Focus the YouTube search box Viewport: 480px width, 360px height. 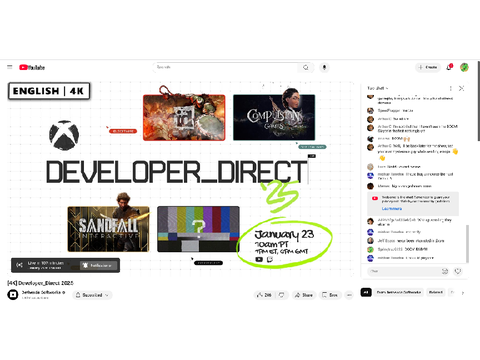pos(226,67)
